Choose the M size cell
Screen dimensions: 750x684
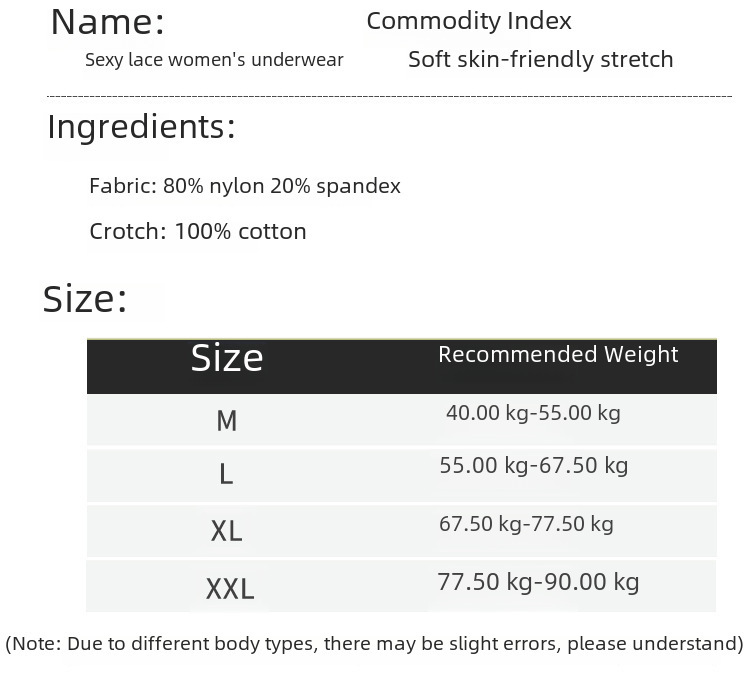point(227,421)
